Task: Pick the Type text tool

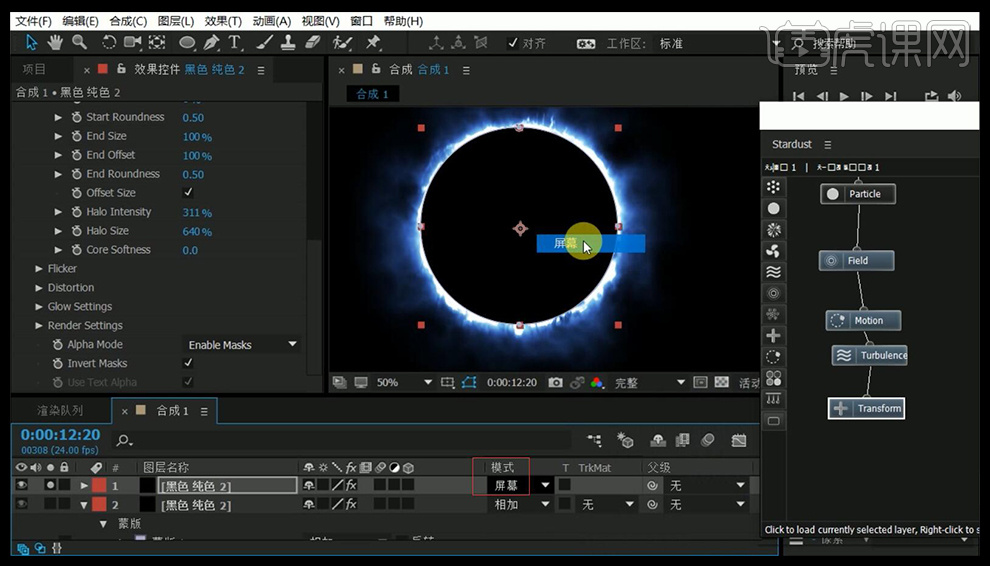Action: [x=235, y=42]
